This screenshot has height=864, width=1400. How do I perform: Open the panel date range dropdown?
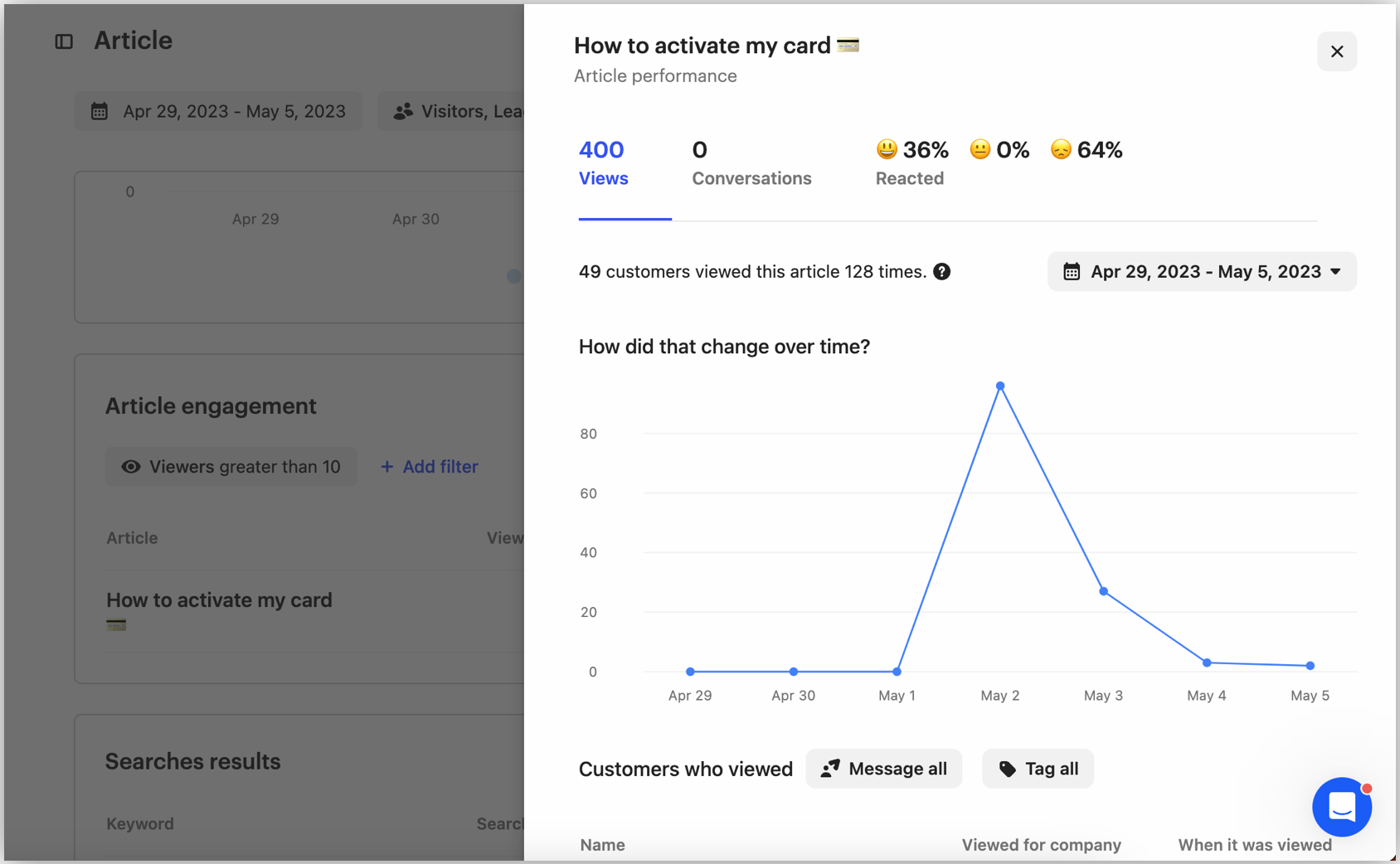[x=1202, y=272]
